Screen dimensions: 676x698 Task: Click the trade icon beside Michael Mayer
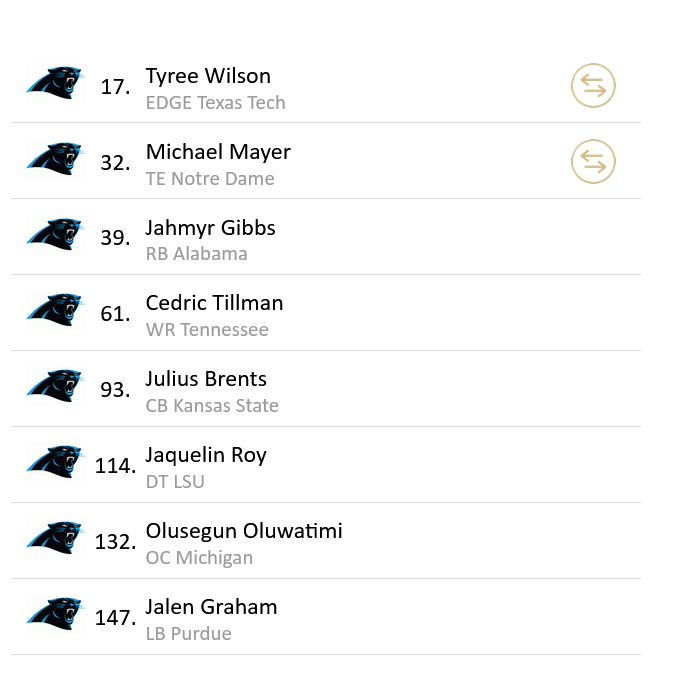(x=593, y=162)
